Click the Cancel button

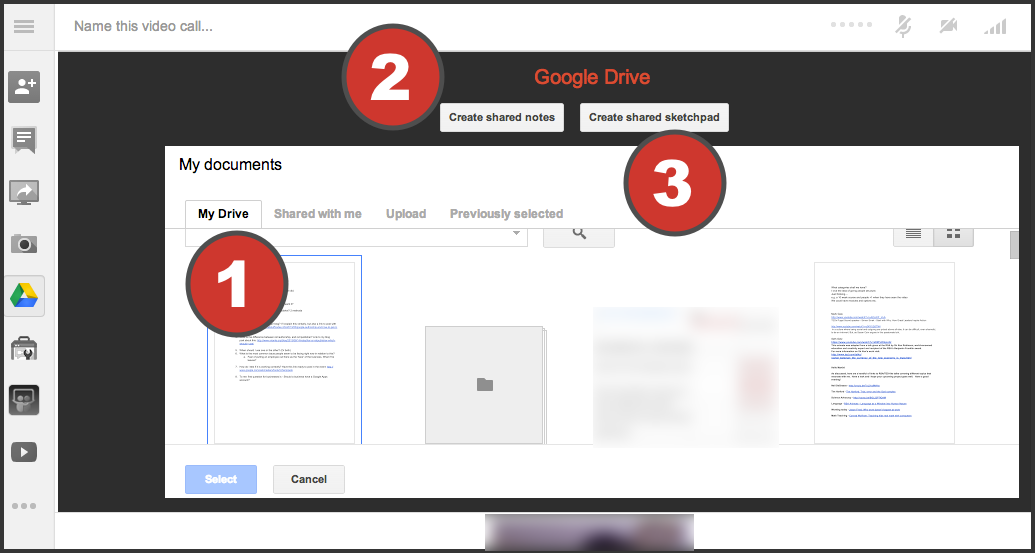[x=309, y=479]
